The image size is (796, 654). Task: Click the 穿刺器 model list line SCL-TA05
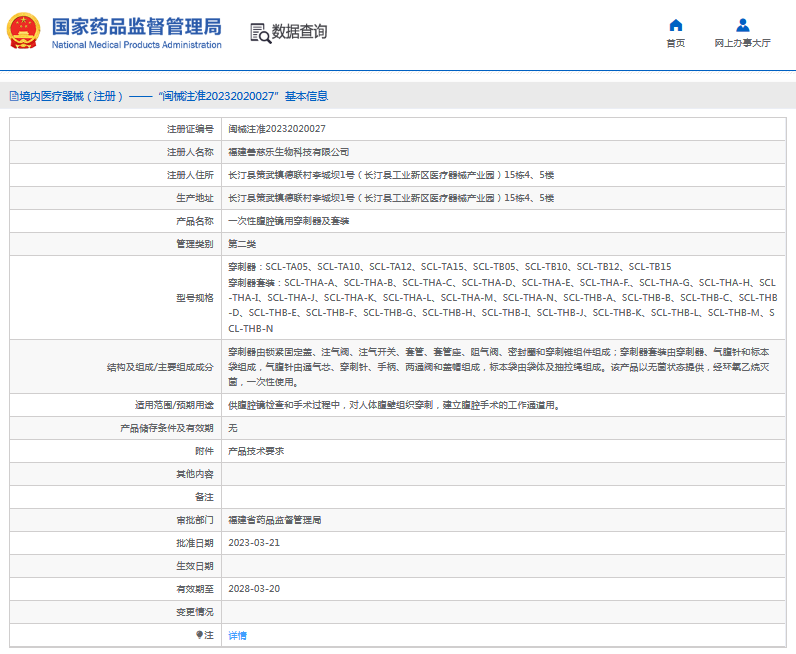450,267
